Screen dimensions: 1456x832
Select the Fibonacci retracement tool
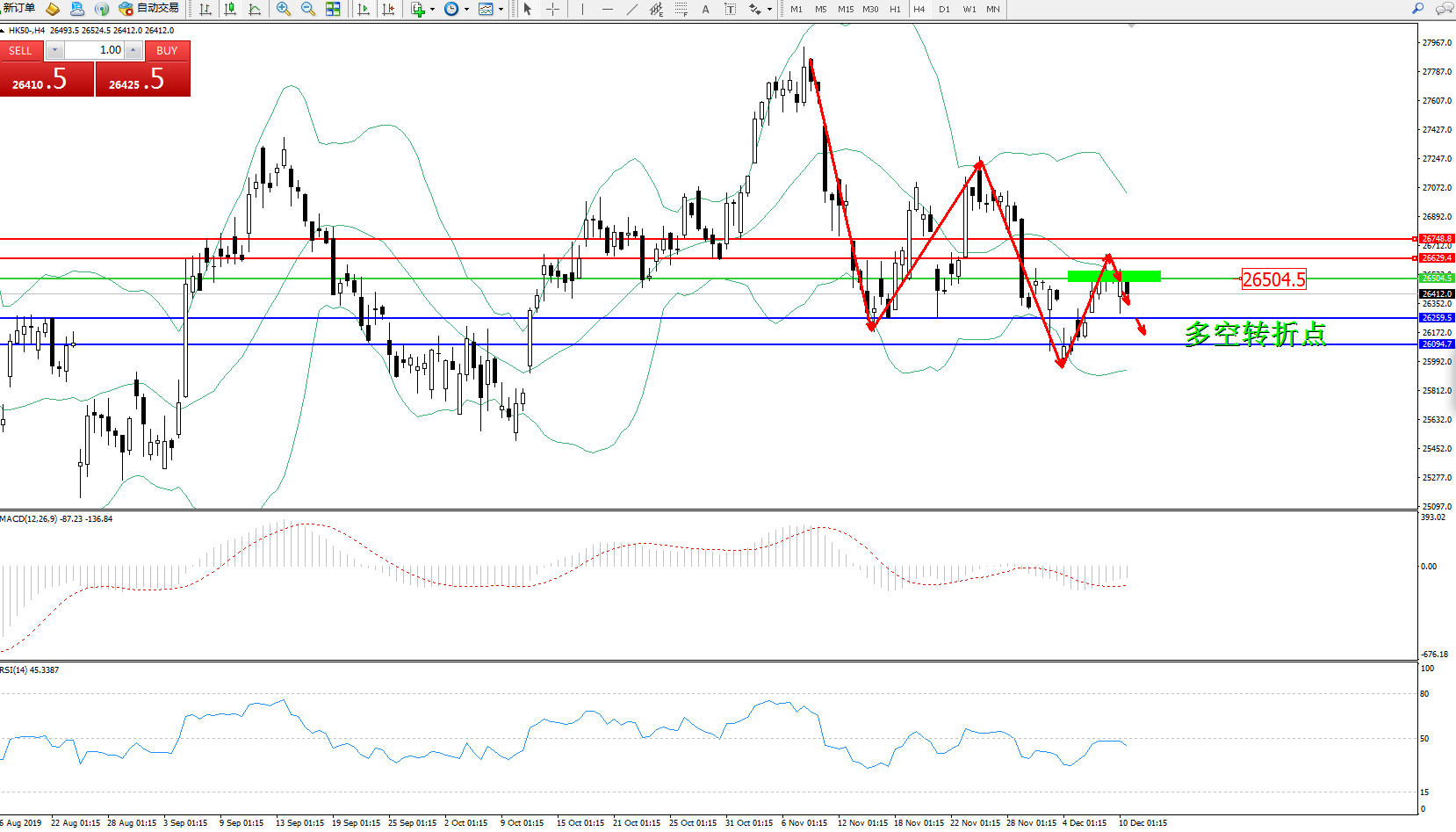(x=681, y=9)
